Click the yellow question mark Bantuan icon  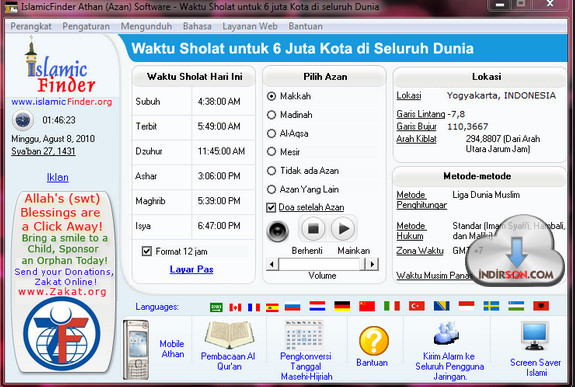coord(373,341)
